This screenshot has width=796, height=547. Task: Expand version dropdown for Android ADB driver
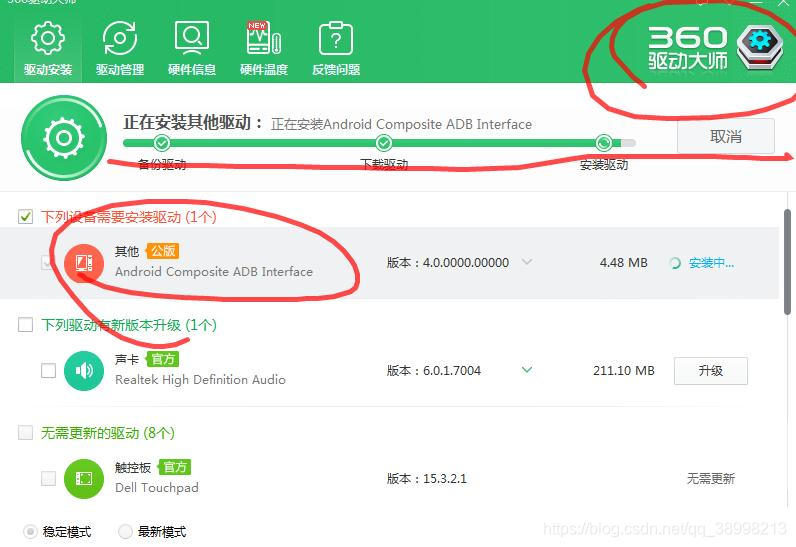(527, 262)
